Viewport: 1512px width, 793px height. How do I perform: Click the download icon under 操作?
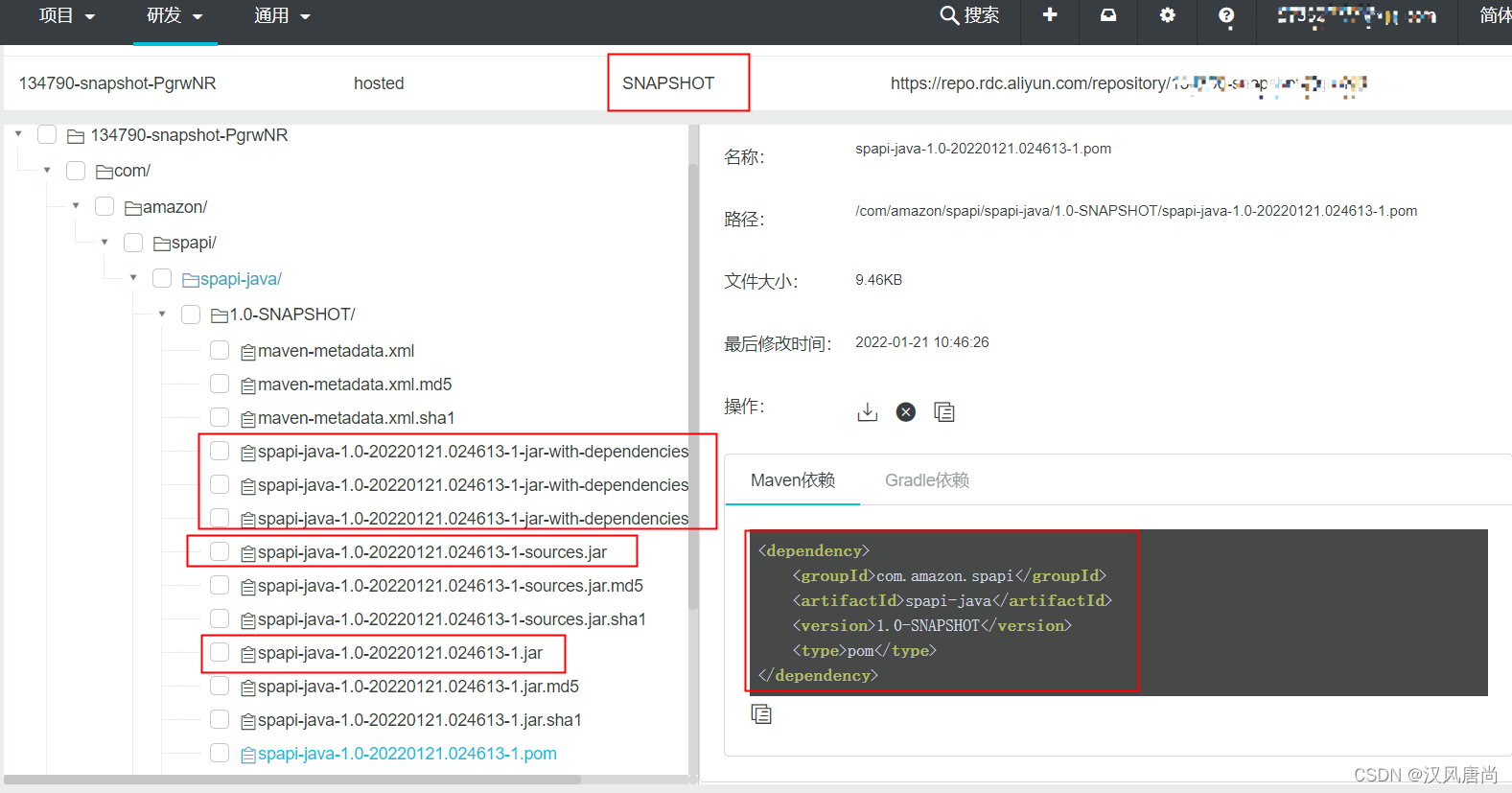click(868, 411)
